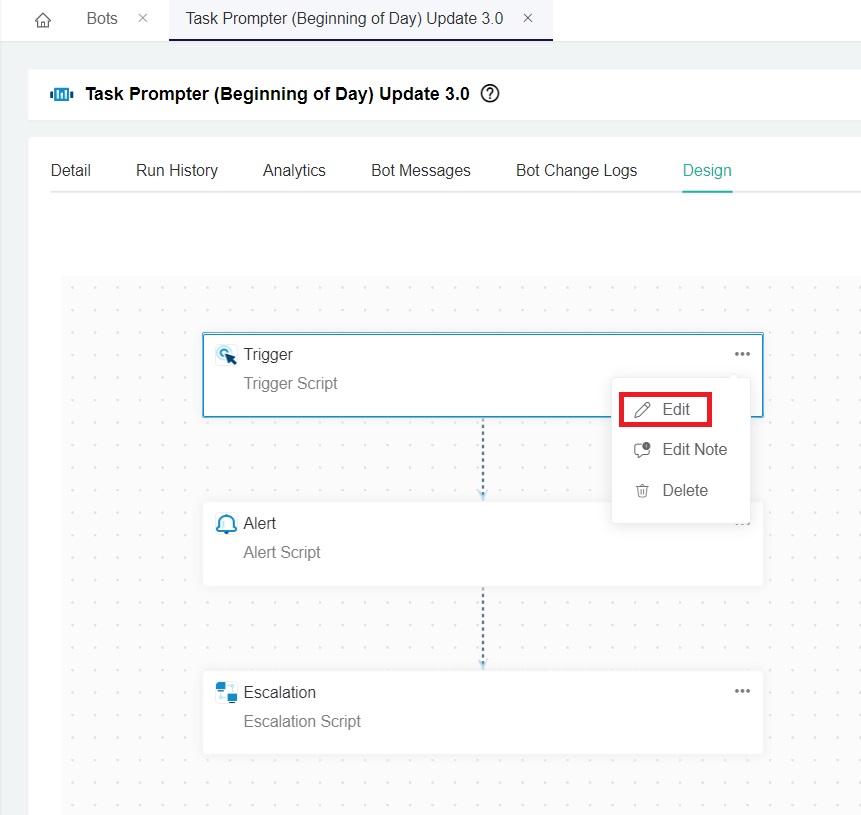Close the Task Prompter tab
Image resolution: width=861 pixels, height=815 pixels.
coord(528,19)
